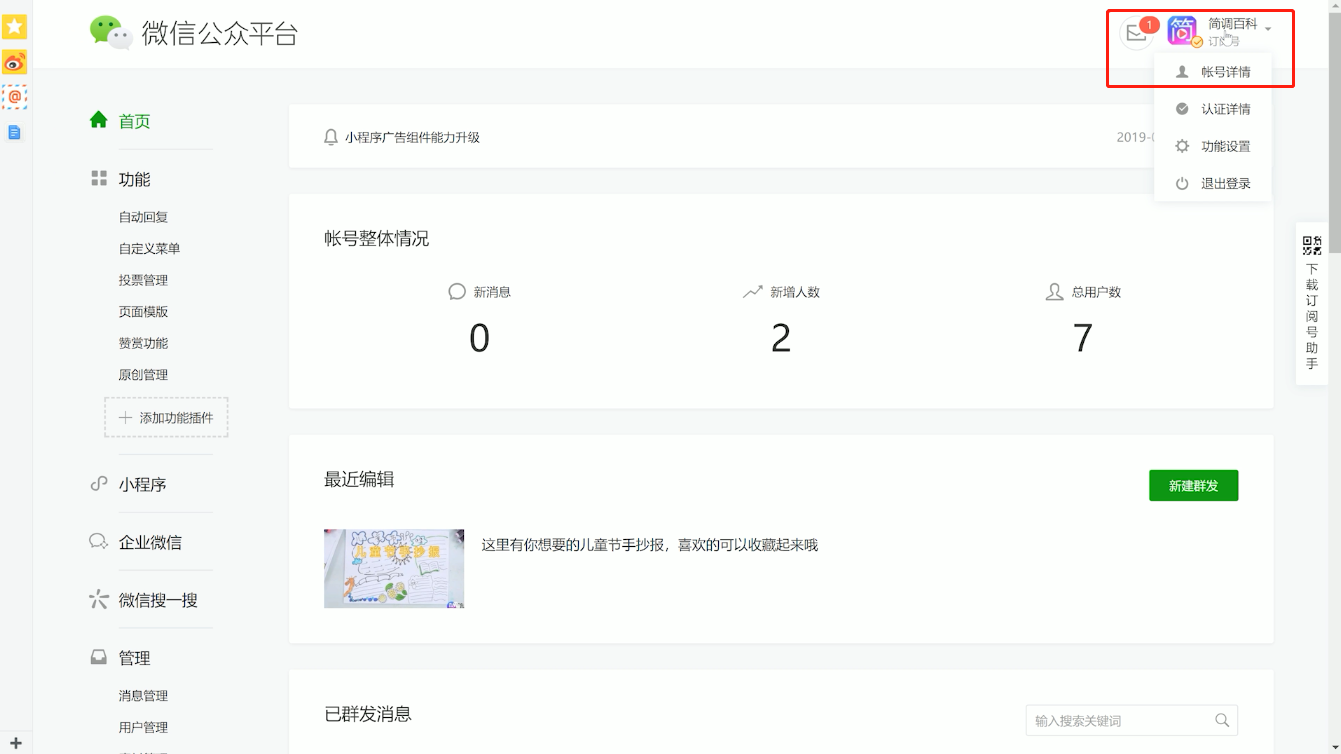The height and width of the screenshot is (754, 1341).
Task: Click the magnifier icon in search field
Action: 1221,720
